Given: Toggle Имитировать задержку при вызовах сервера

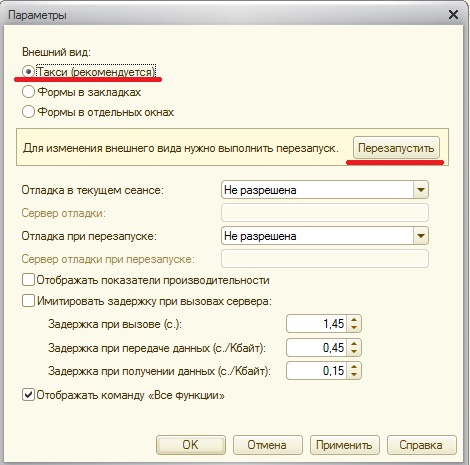Looking at the screenshot, I should tap(28, 301).
